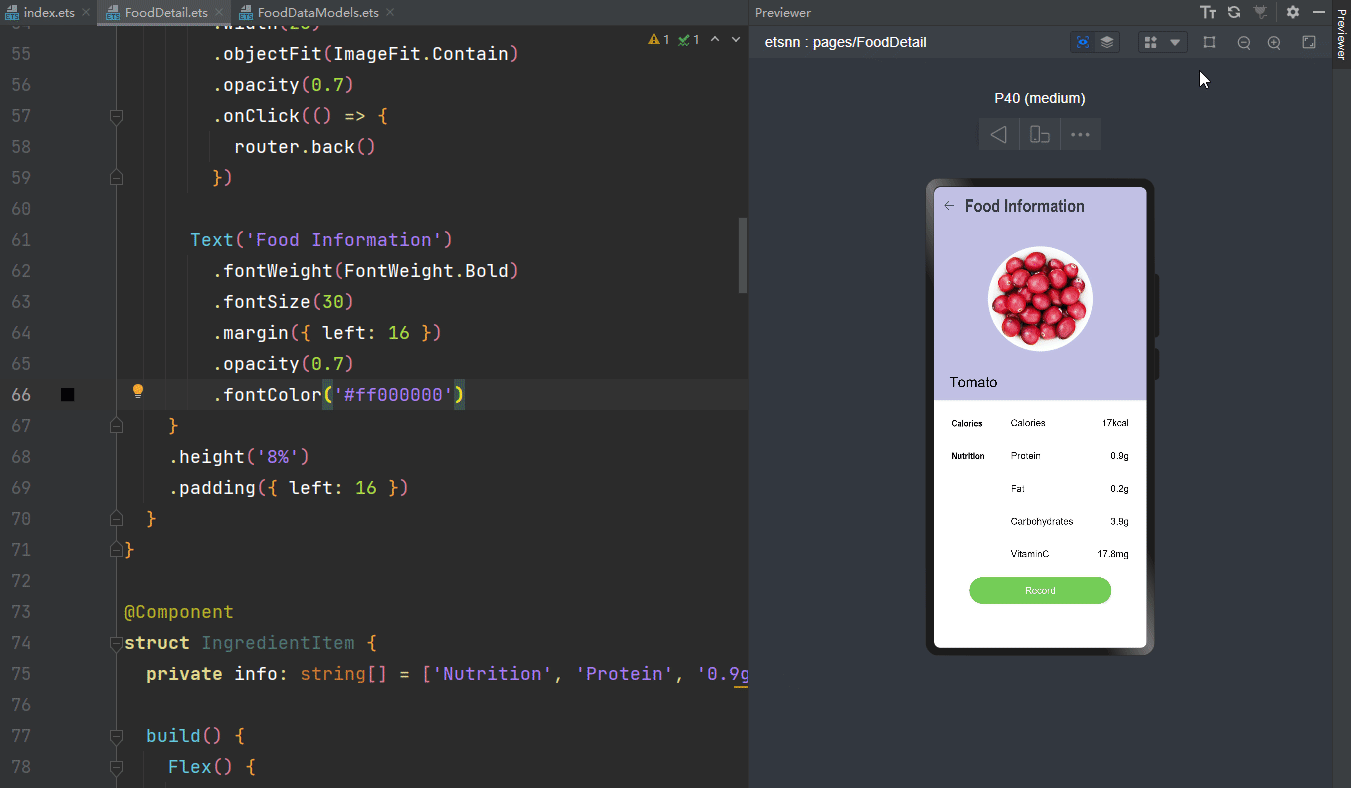Open the three-dots more device options

pos(1080,134)
